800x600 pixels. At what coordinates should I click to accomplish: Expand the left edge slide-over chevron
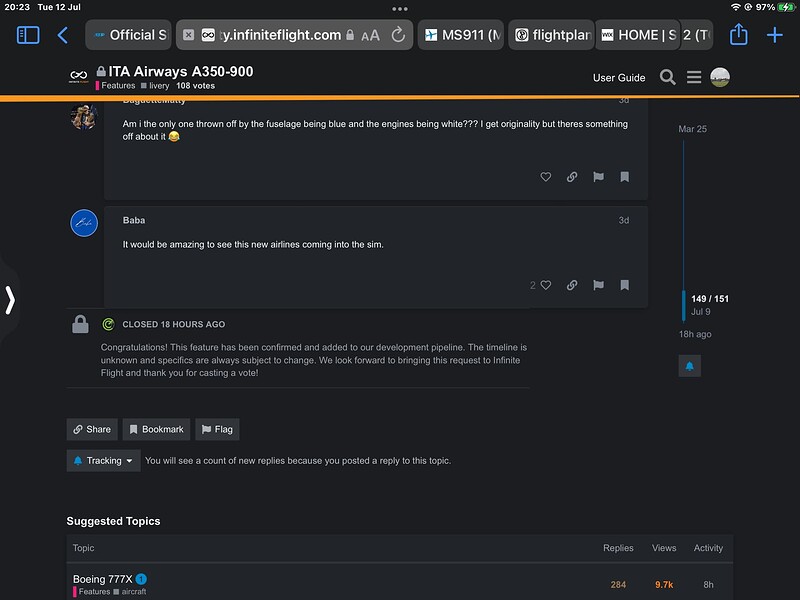pyautogui.click(x=10, y=299)
